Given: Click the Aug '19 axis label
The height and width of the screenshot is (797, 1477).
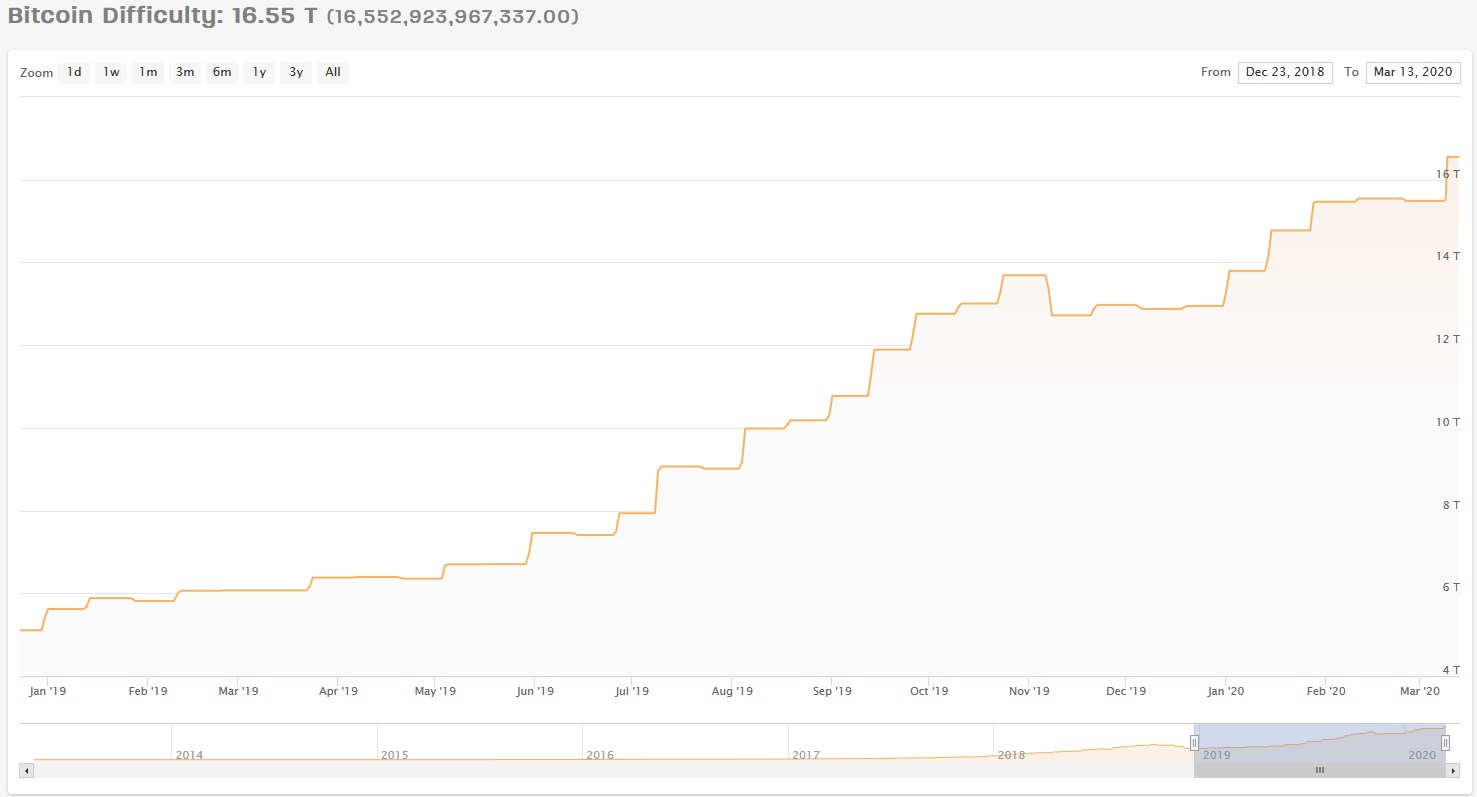Looking at the screenshot, I should pos(732,691).
